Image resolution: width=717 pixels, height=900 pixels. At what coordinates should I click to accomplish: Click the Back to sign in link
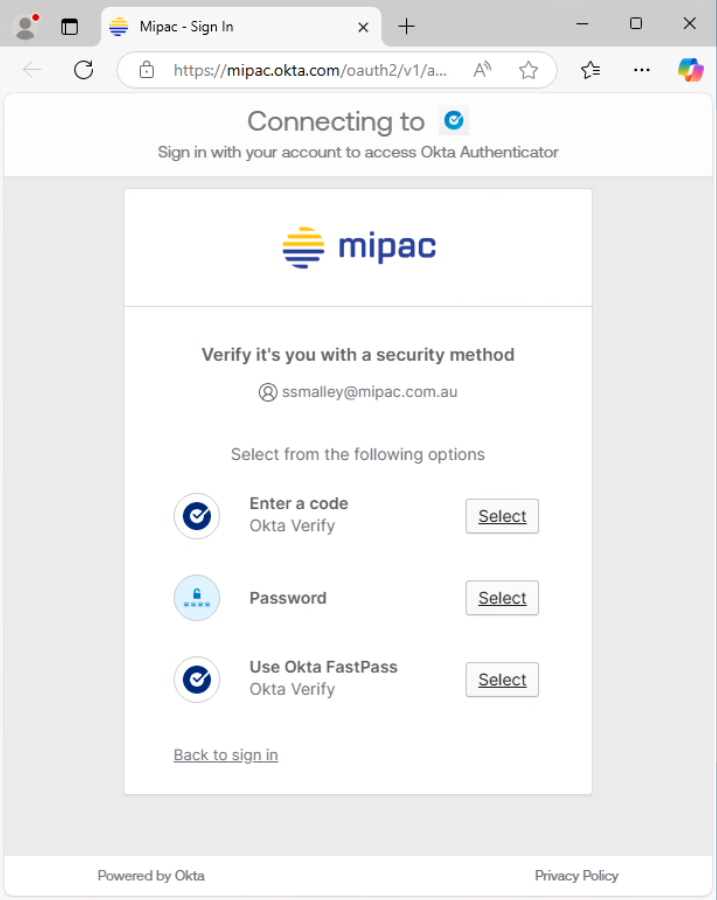(x=226, y=755)
